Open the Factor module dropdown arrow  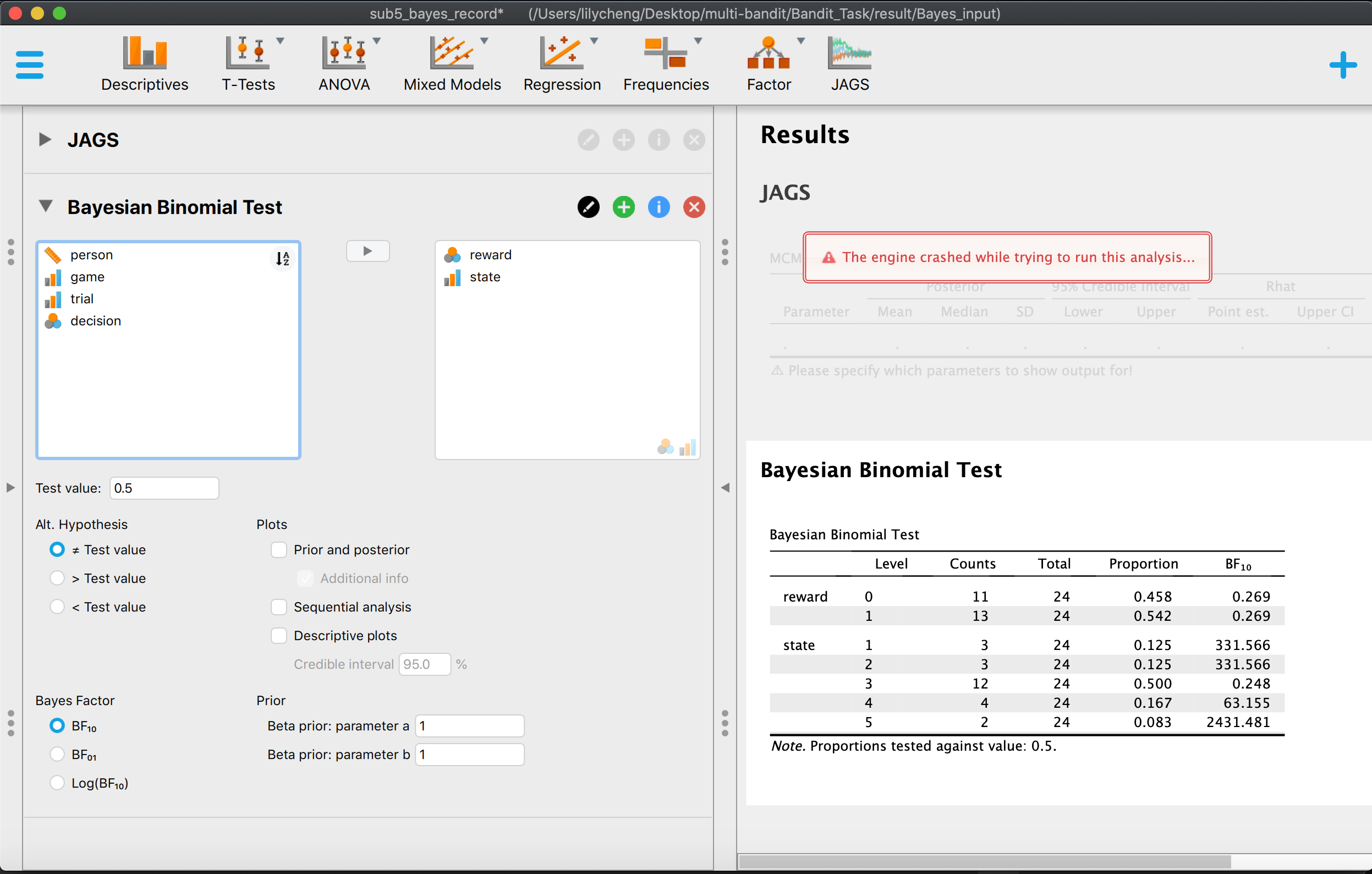[x=800, y=41]
